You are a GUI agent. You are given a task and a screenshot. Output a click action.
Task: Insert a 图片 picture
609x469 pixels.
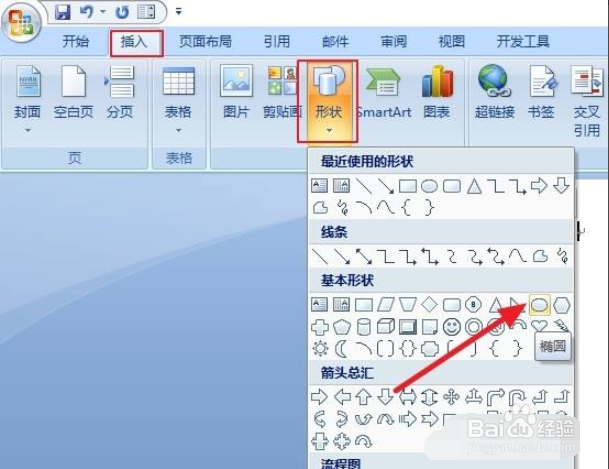(x=236, y=93)
